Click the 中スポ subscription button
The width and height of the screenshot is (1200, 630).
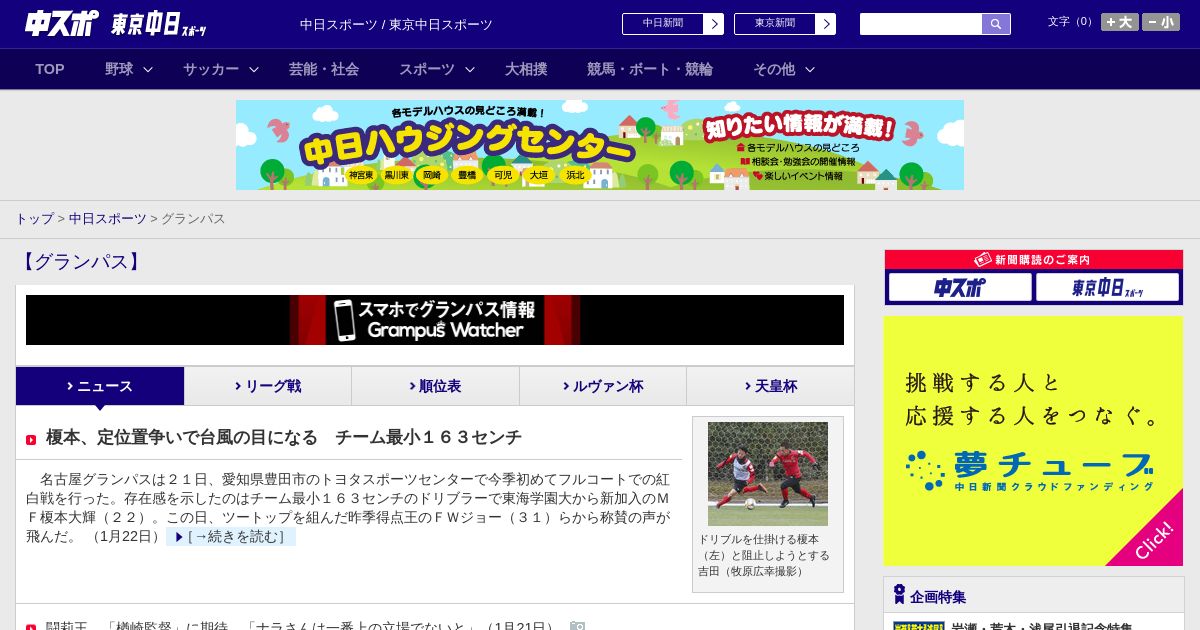point(960,287)
